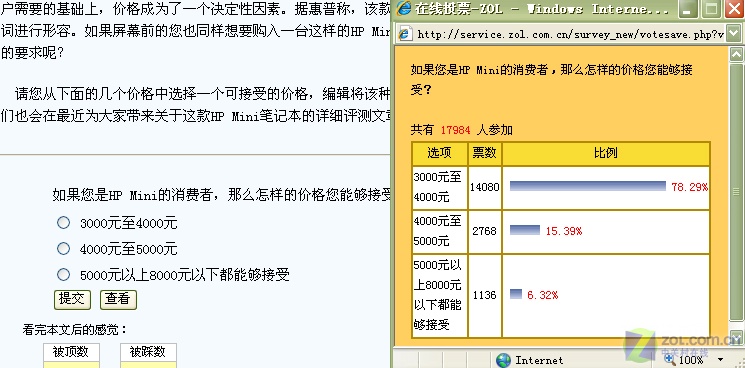Click the Internet zone globe icon in status bar
The image size is (745, 368).
tap(503, 360)
